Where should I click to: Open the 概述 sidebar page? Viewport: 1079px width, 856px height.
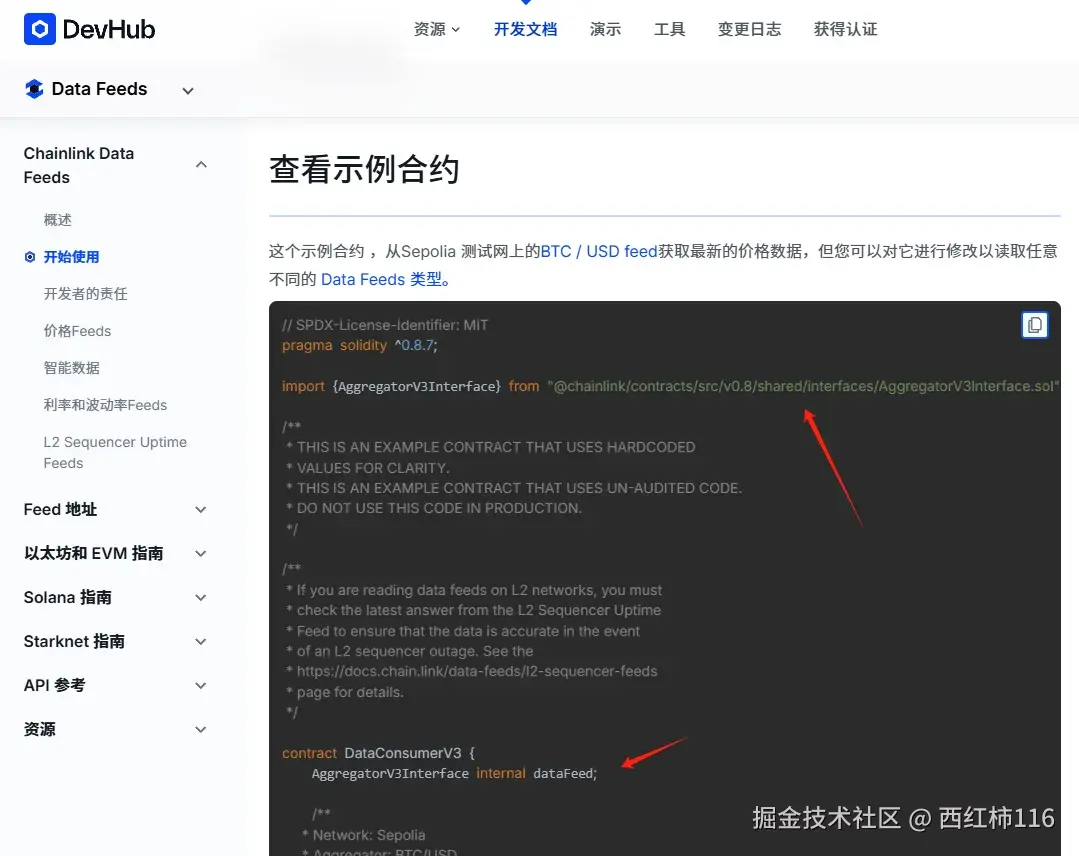click(58, 220)
